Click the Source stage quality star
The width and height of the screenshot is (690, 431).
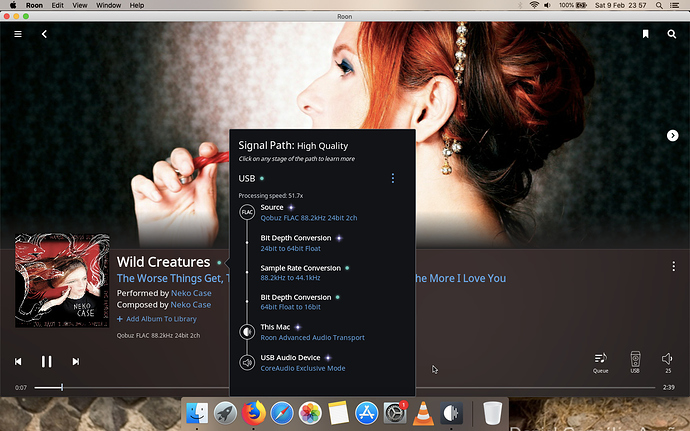291,207
